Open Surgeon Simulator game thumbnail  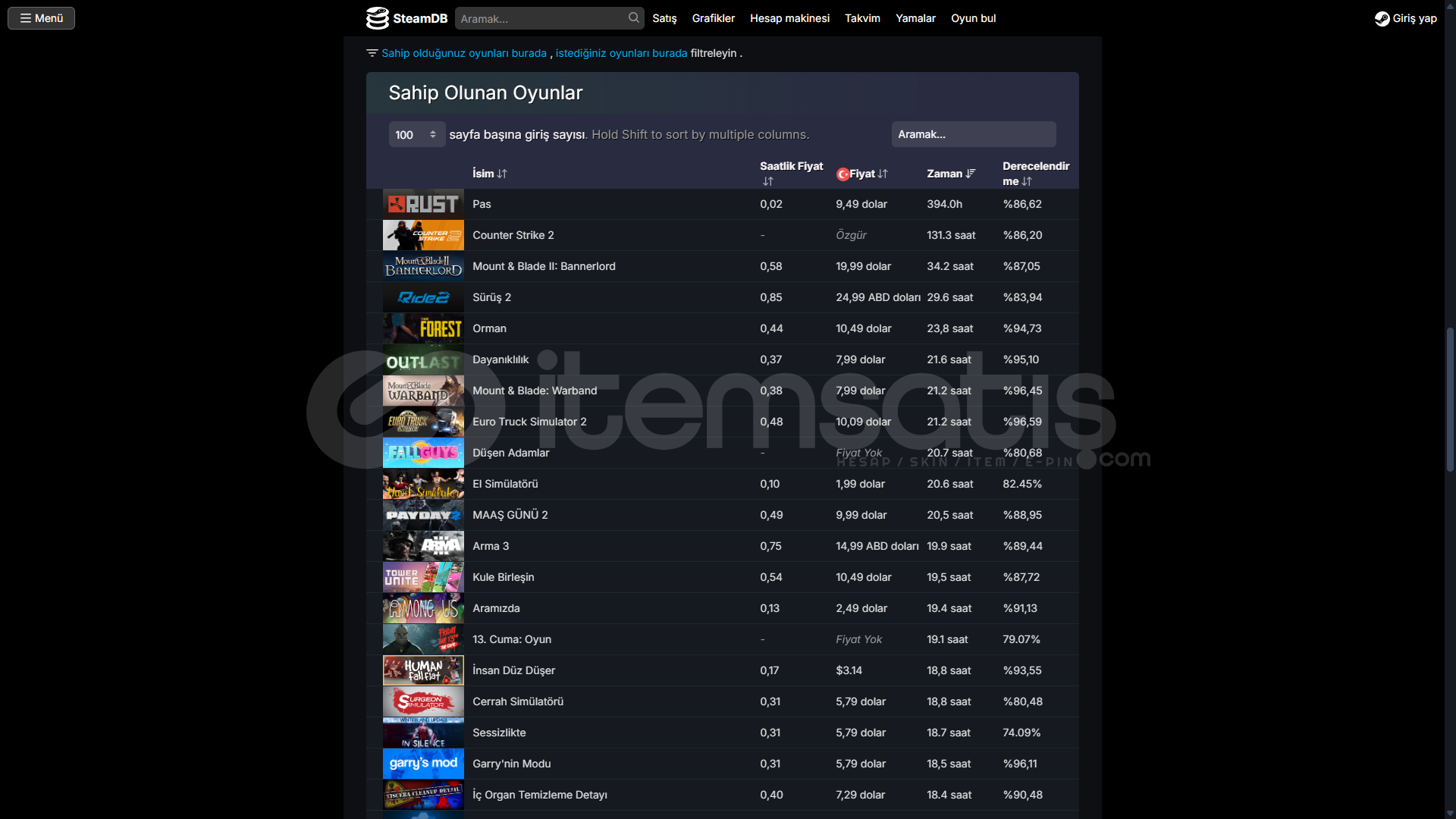(423, 701)
